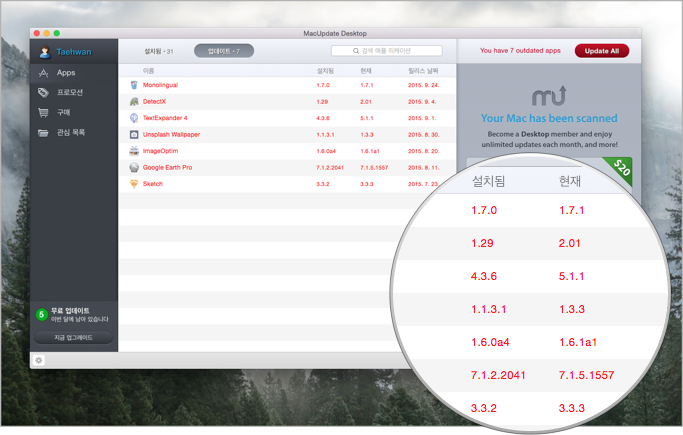Click the Unsplash Wallpaper app icon
683x435 pixels.
pos(134,135)
